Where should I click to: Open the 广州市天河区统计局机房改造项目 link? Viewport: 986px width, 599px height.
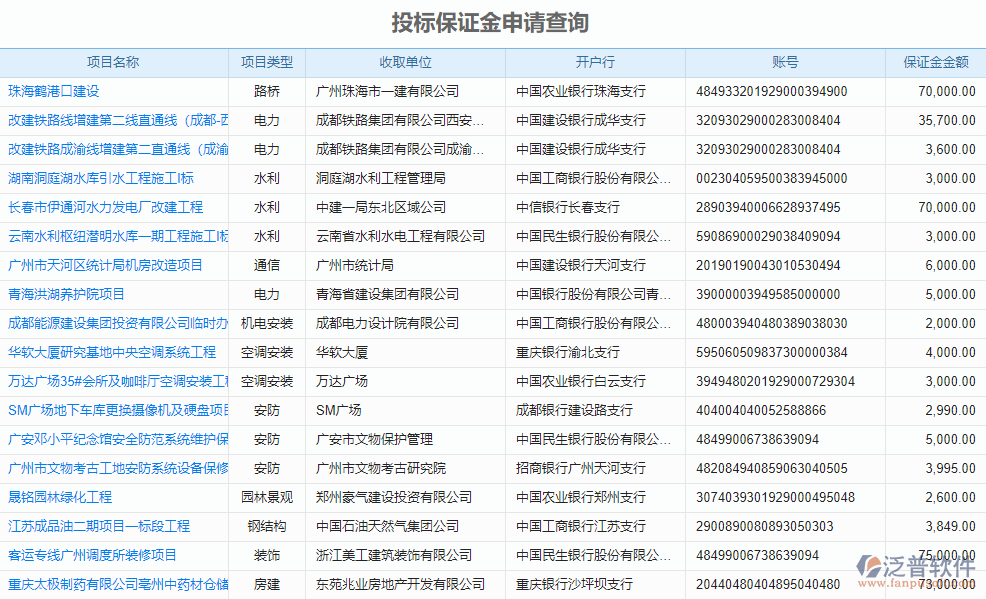(x=106, y=265)
